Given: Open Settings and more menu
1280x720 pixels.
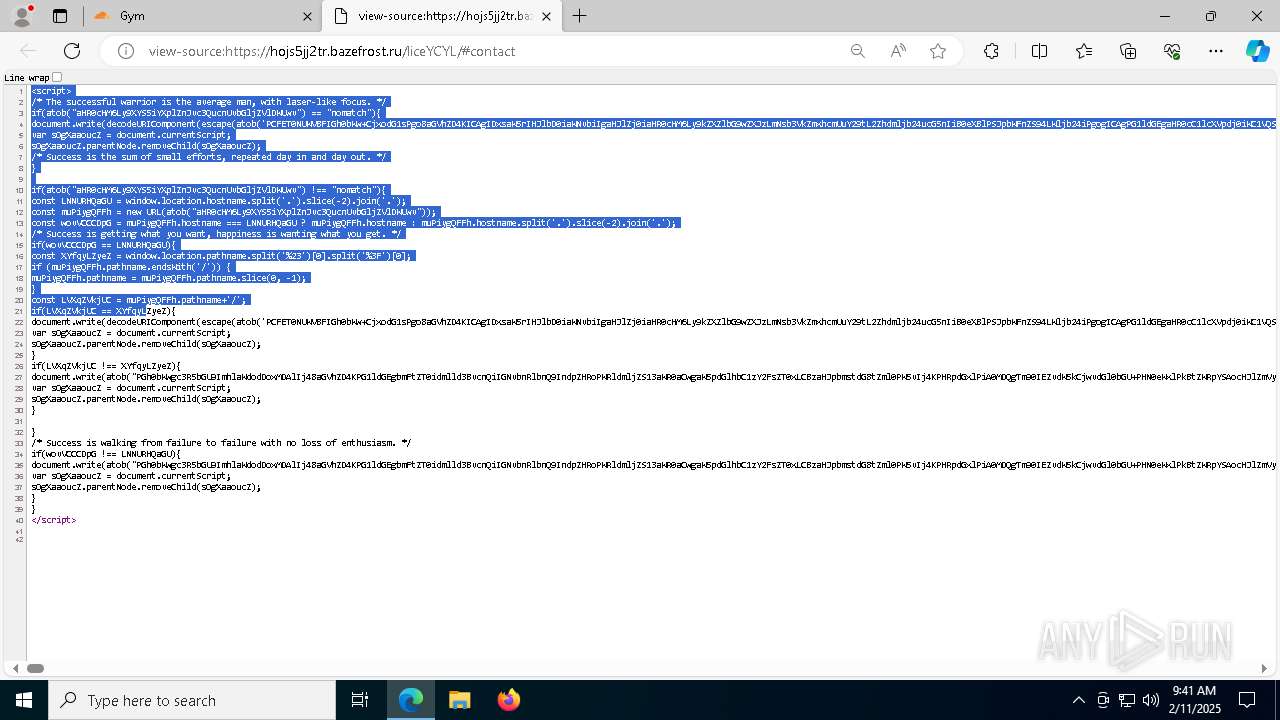Looking at the screenshot, I should tap(1216, 51).
